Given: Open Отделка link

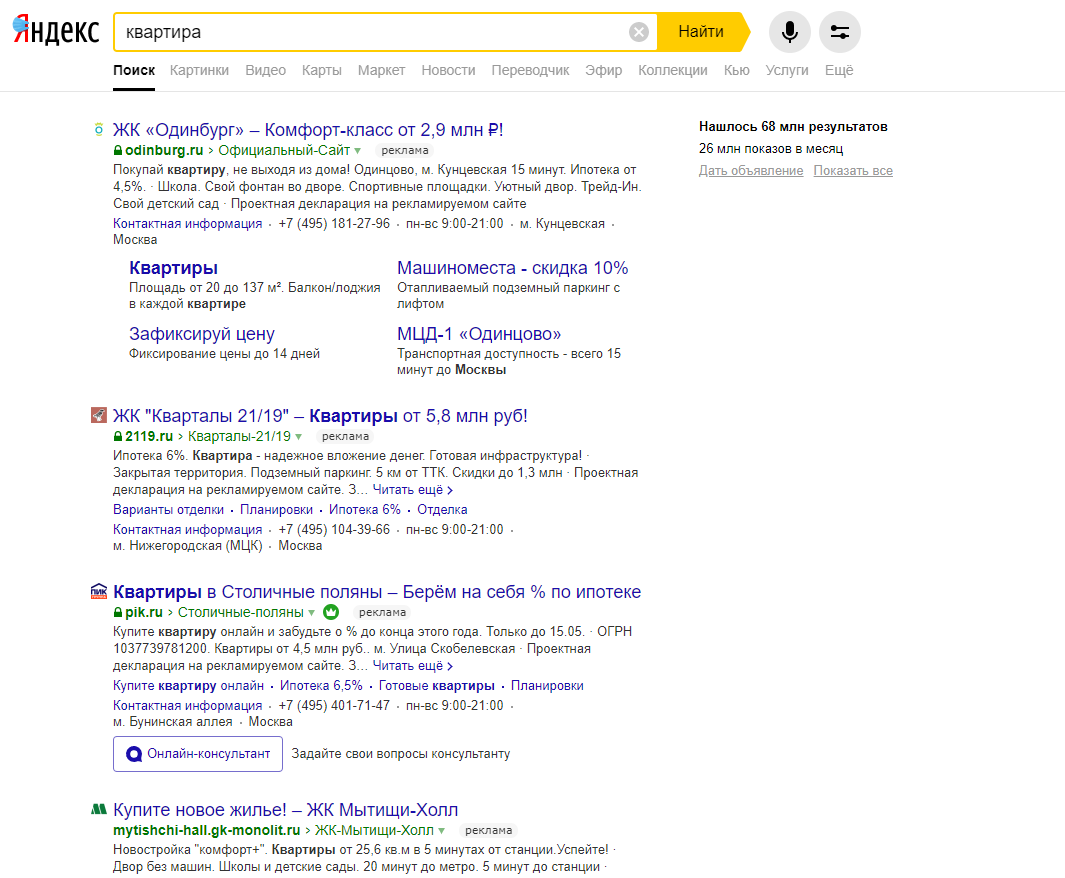Looking at the screenshot, I should pyautogui.click(x=442, y=509).
